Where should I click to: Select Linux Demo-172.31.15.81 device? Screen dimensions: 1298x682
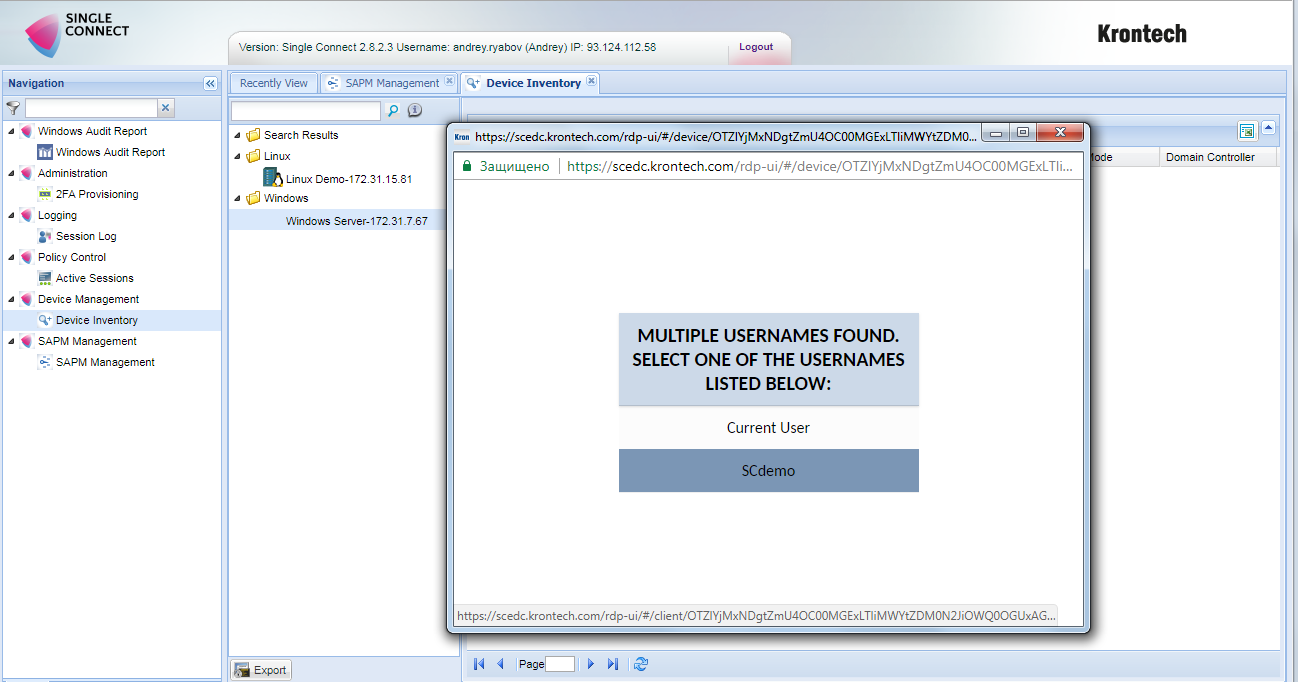(349, 179)
